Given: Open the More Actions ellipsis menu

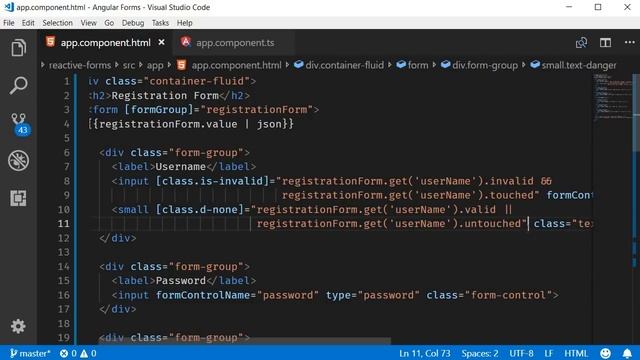Looking at the screenshot, I should click(629, 42).
